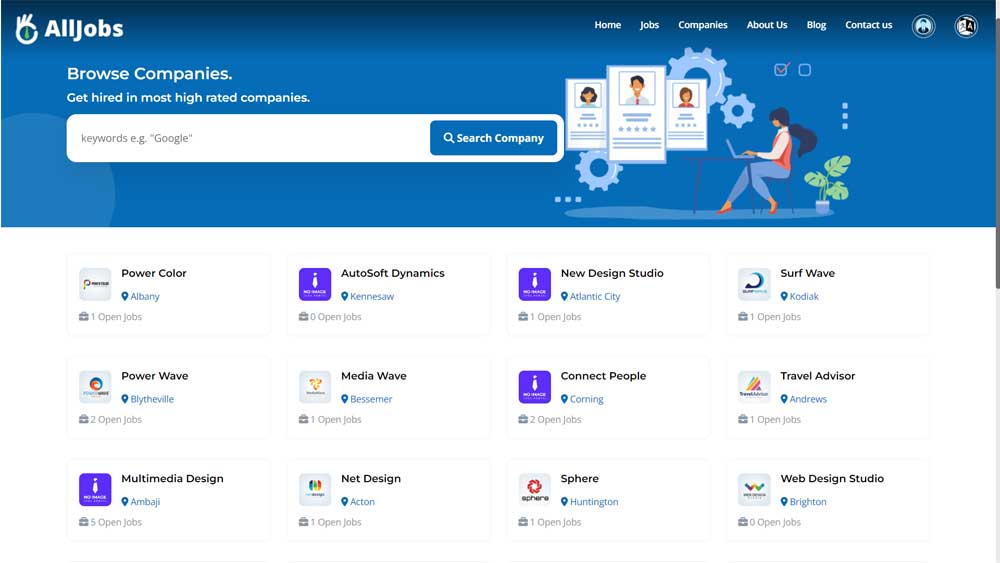1000x563 pixels.
Task: Click the Search Company button
Action: point(494,138)
